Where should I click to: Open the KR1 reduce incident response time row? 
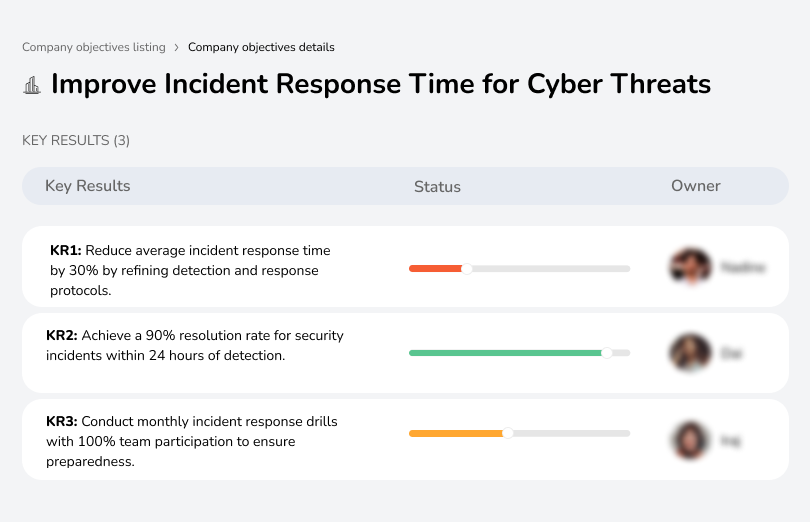[x=405, y=267]
